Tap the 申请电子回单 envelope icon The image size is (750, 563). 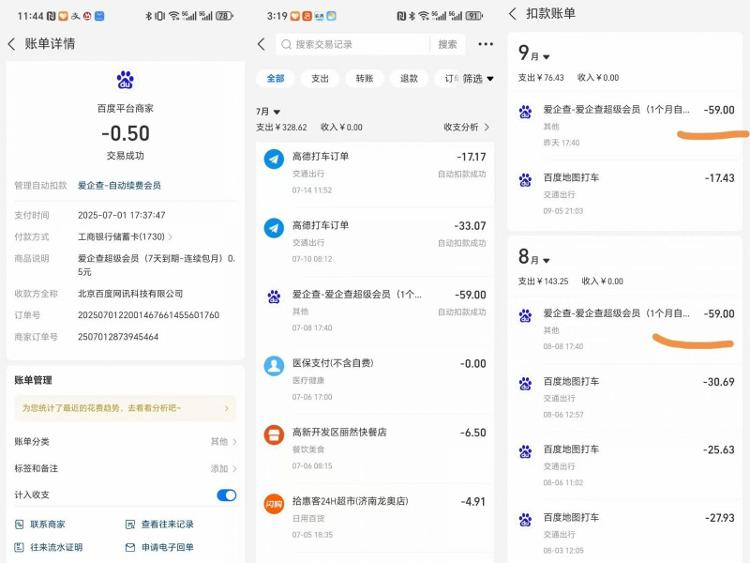131,547
